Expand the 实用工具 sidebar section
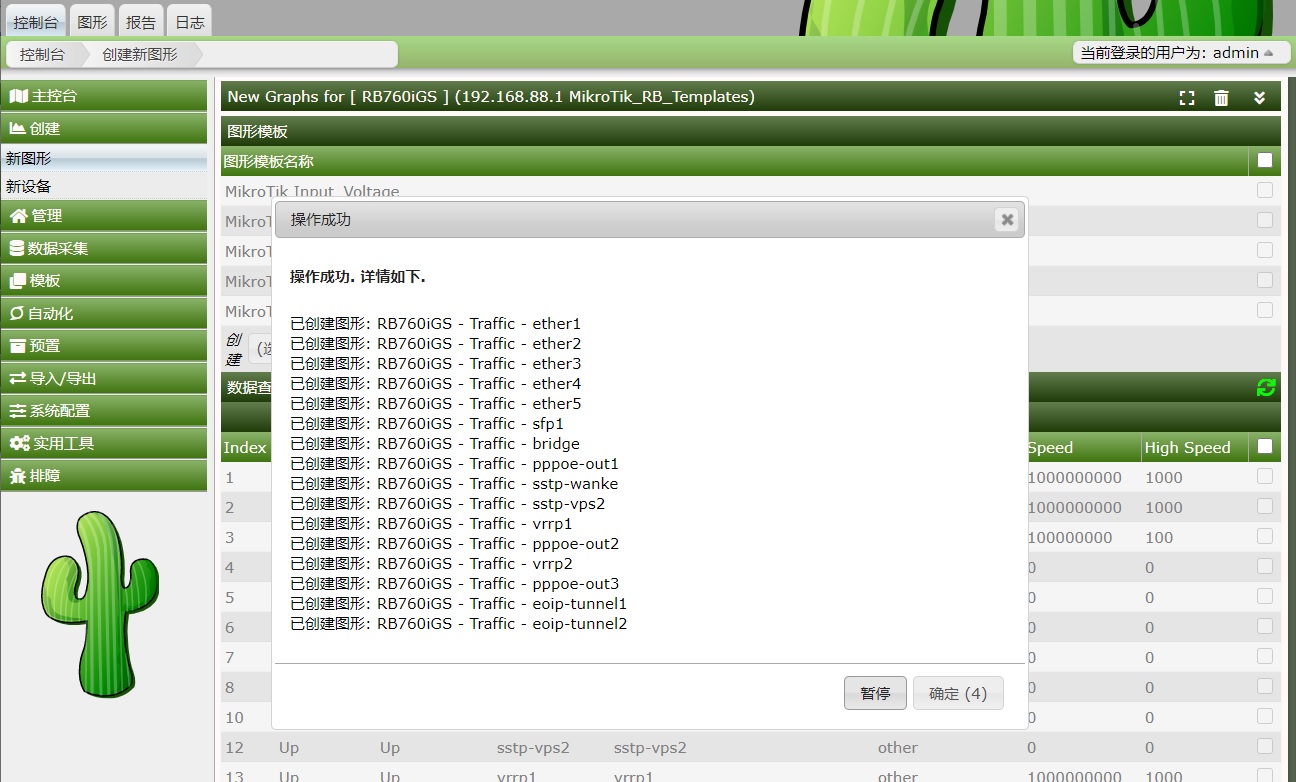 104,443
